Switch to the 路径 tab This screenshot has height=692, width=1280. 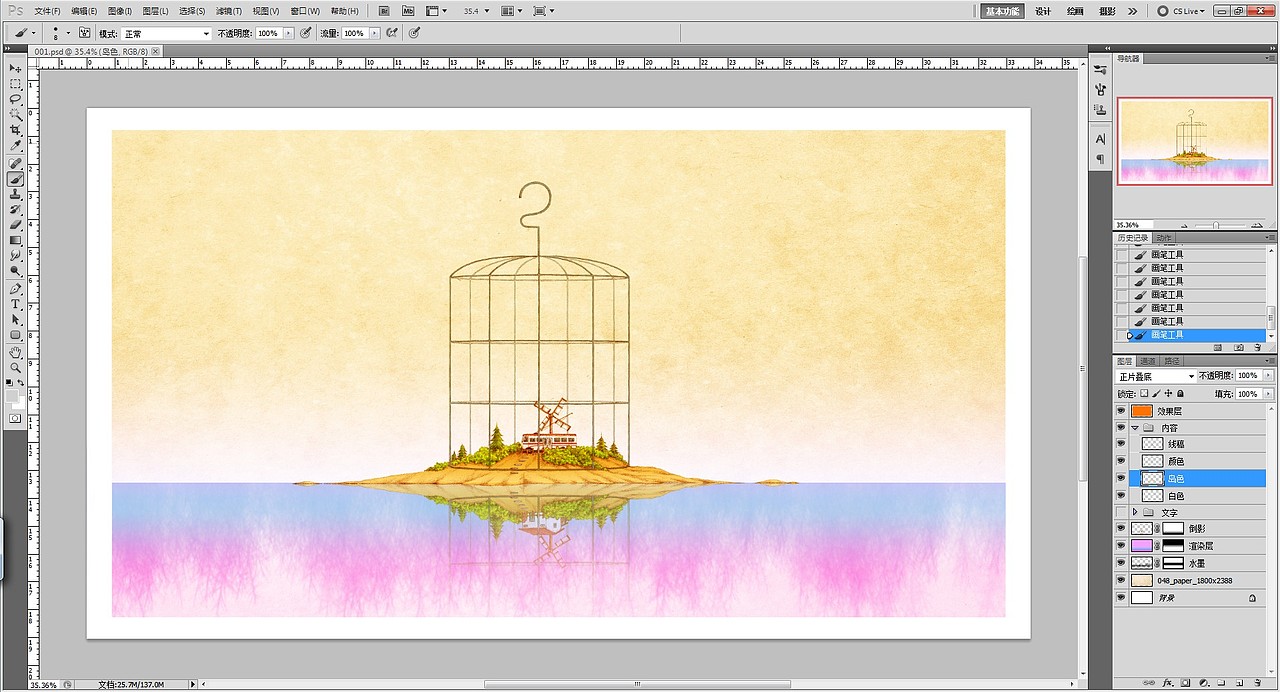(1172, 361)
